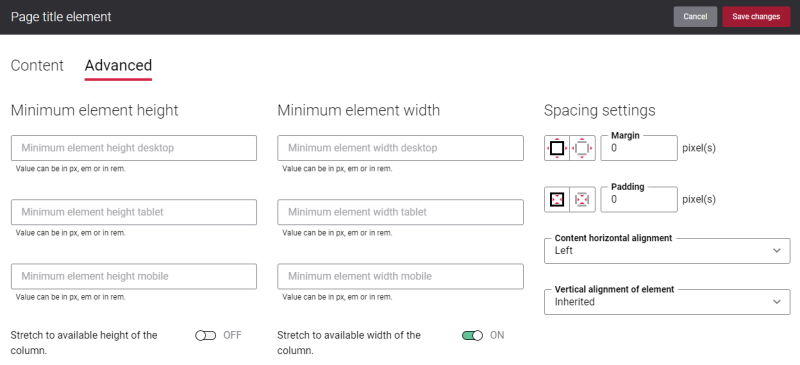
Task: Expand Vertical alignment of element dropdown
Action: [667, 302]
